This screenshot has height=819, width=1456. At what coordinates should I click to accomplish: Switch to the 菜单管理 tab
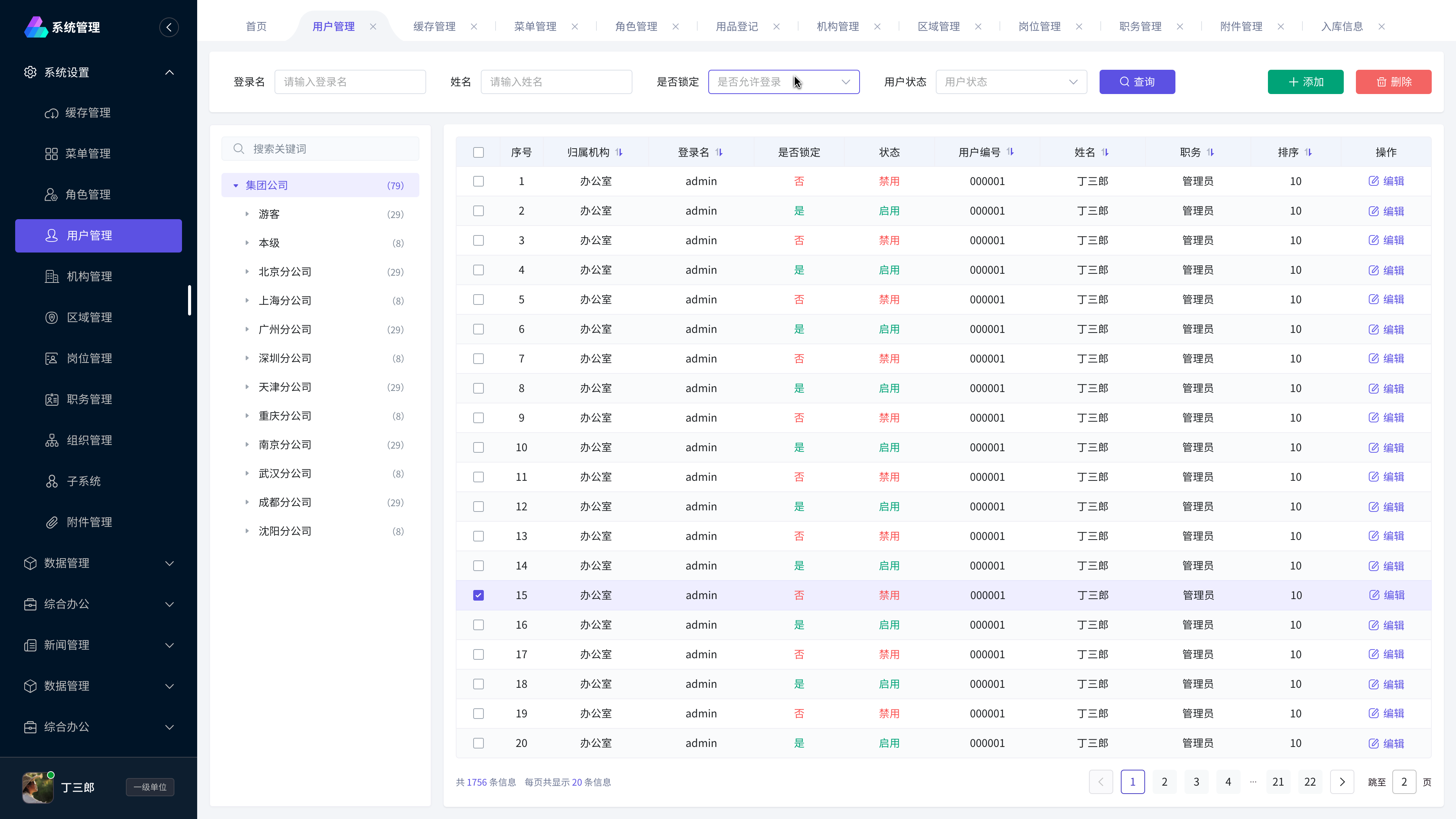[x=535, y=27]
